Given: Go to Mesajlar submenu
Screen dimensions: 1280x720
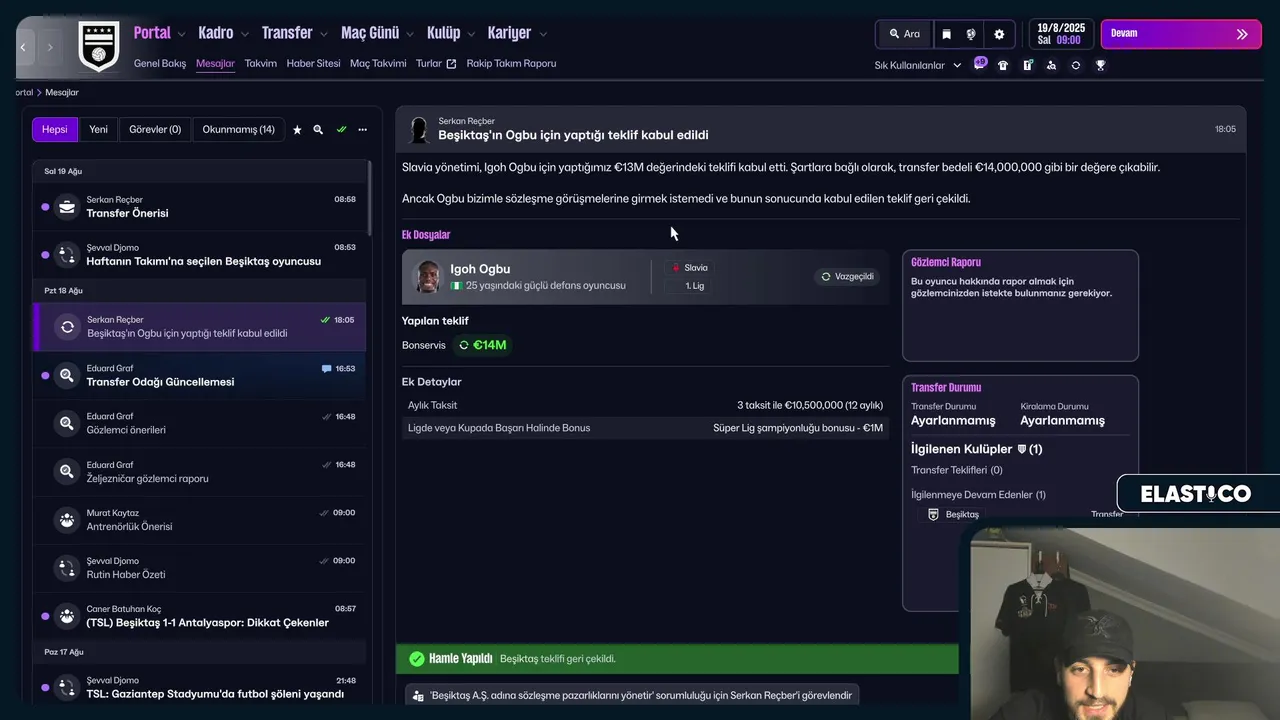Looking at the screenshot, I should (215, 63).
